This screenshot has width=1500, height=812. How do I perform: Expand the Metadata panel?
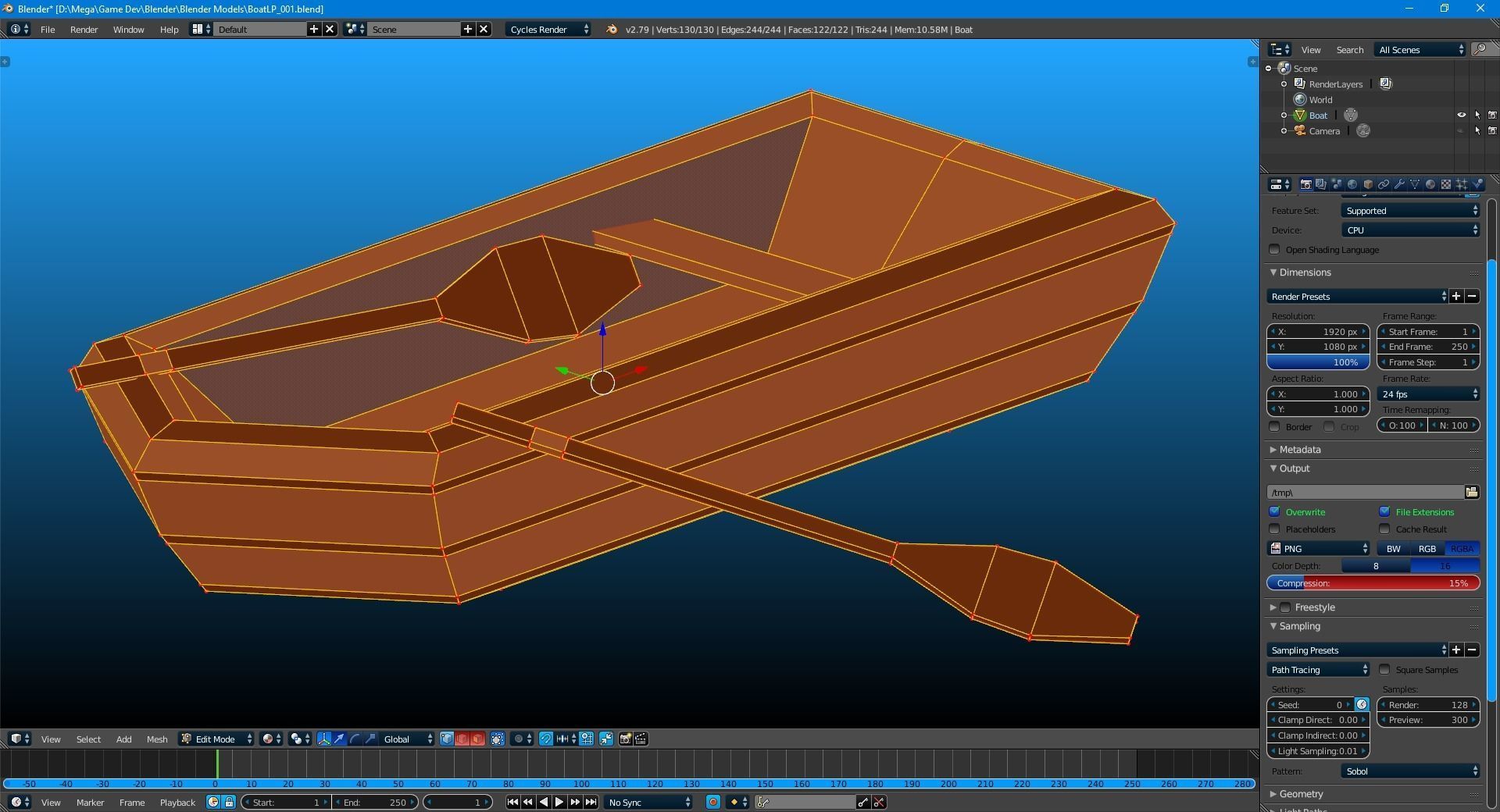(1273, 450)
